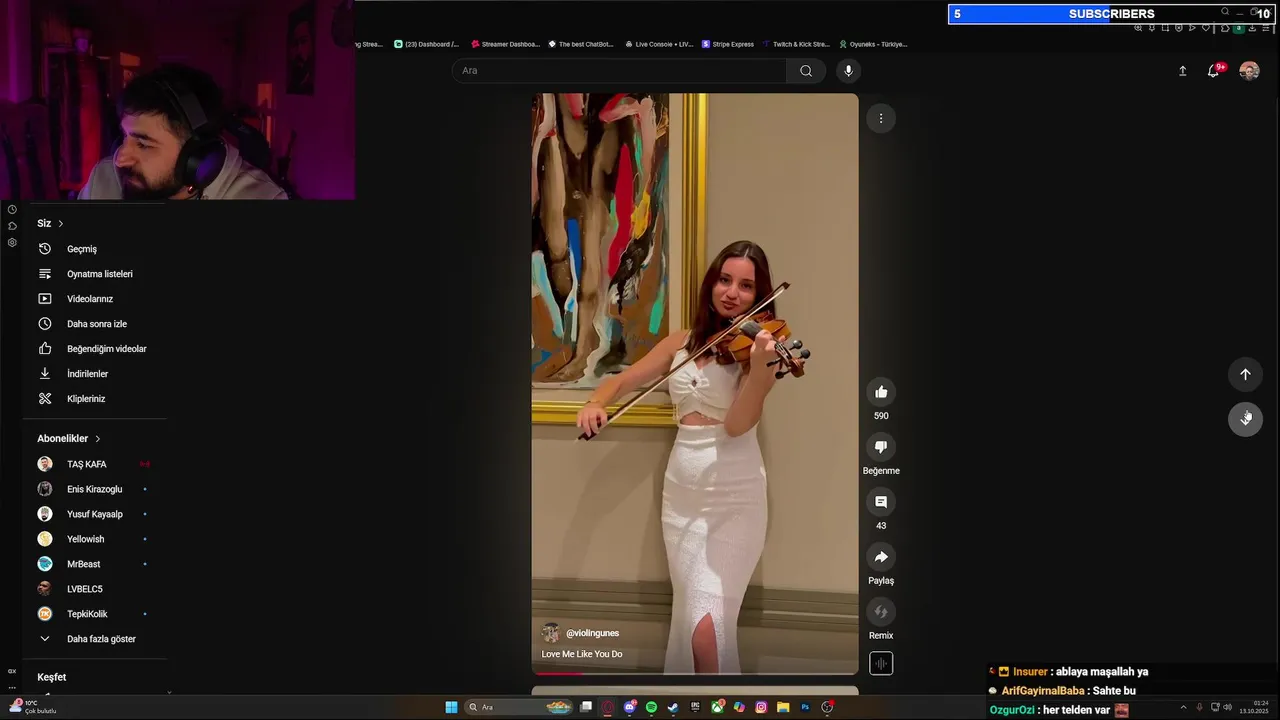Open @violingunes channel from Short
The width and height of the screenshot is (1280, 720).
point(592,633)
